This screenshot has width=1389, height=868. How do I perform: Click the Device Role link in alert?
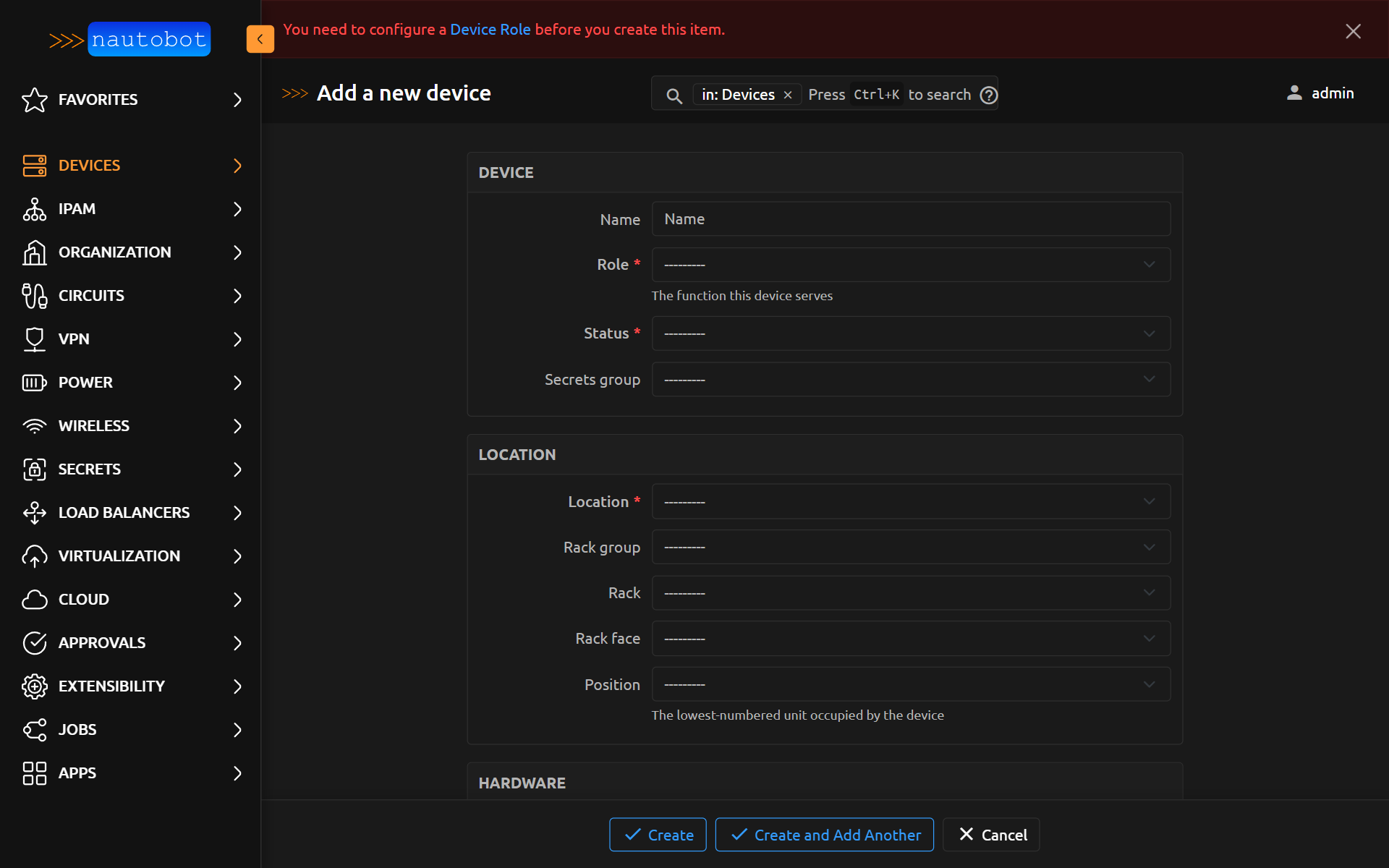[490, 30]
